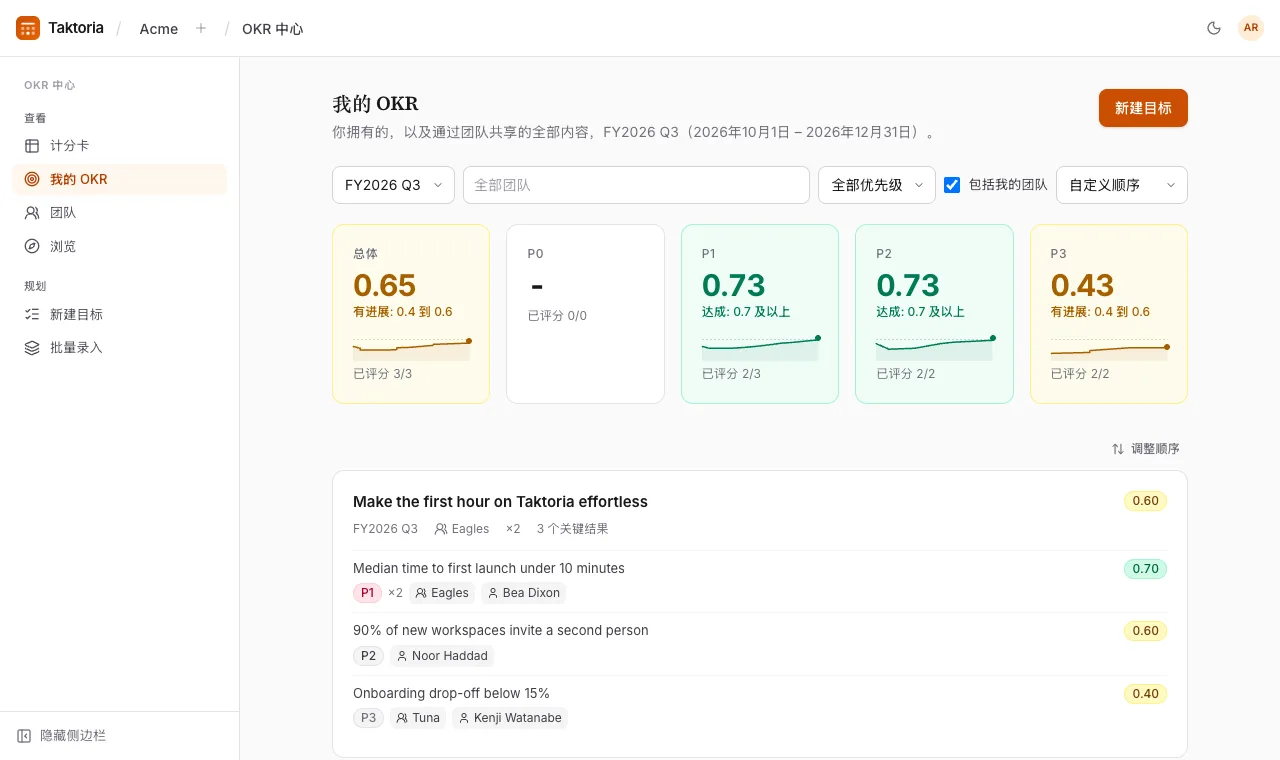Click the 总体 0.65 score card
This screenshot has height=760, width=1280.
click(411, 314)
